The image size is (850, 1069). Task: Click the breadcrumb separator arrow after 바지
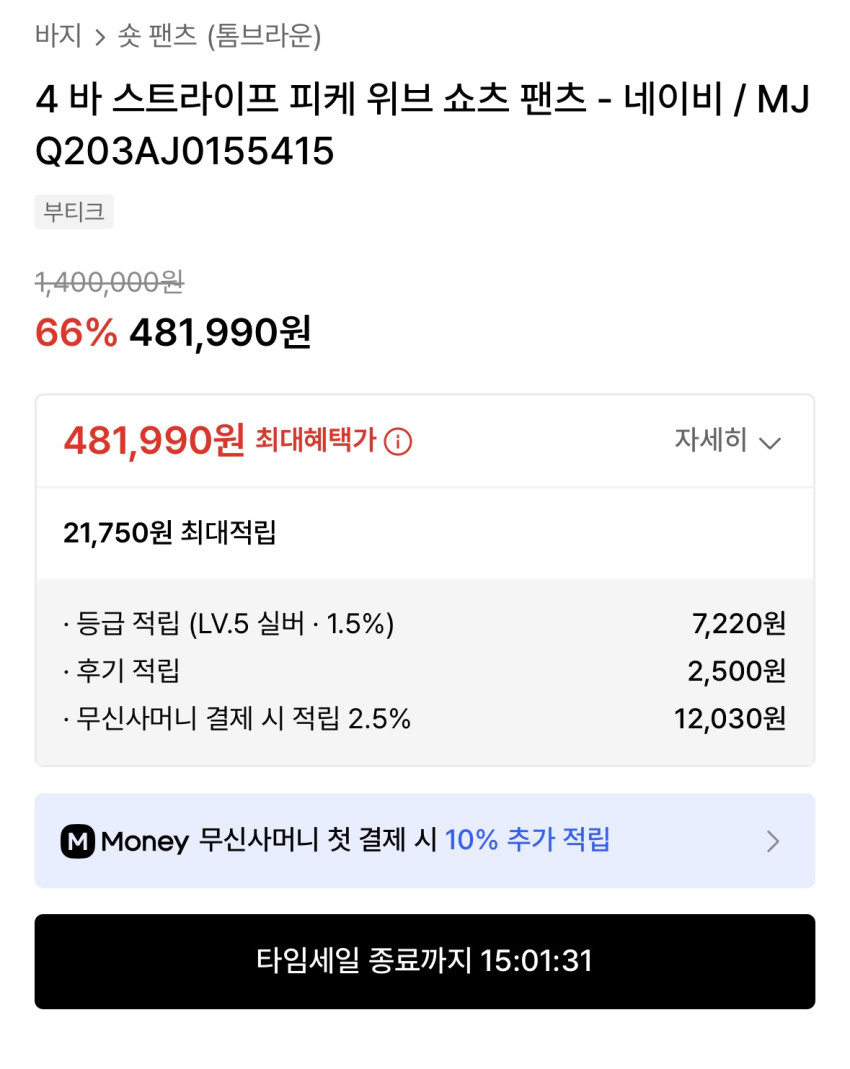coord(100,38)
